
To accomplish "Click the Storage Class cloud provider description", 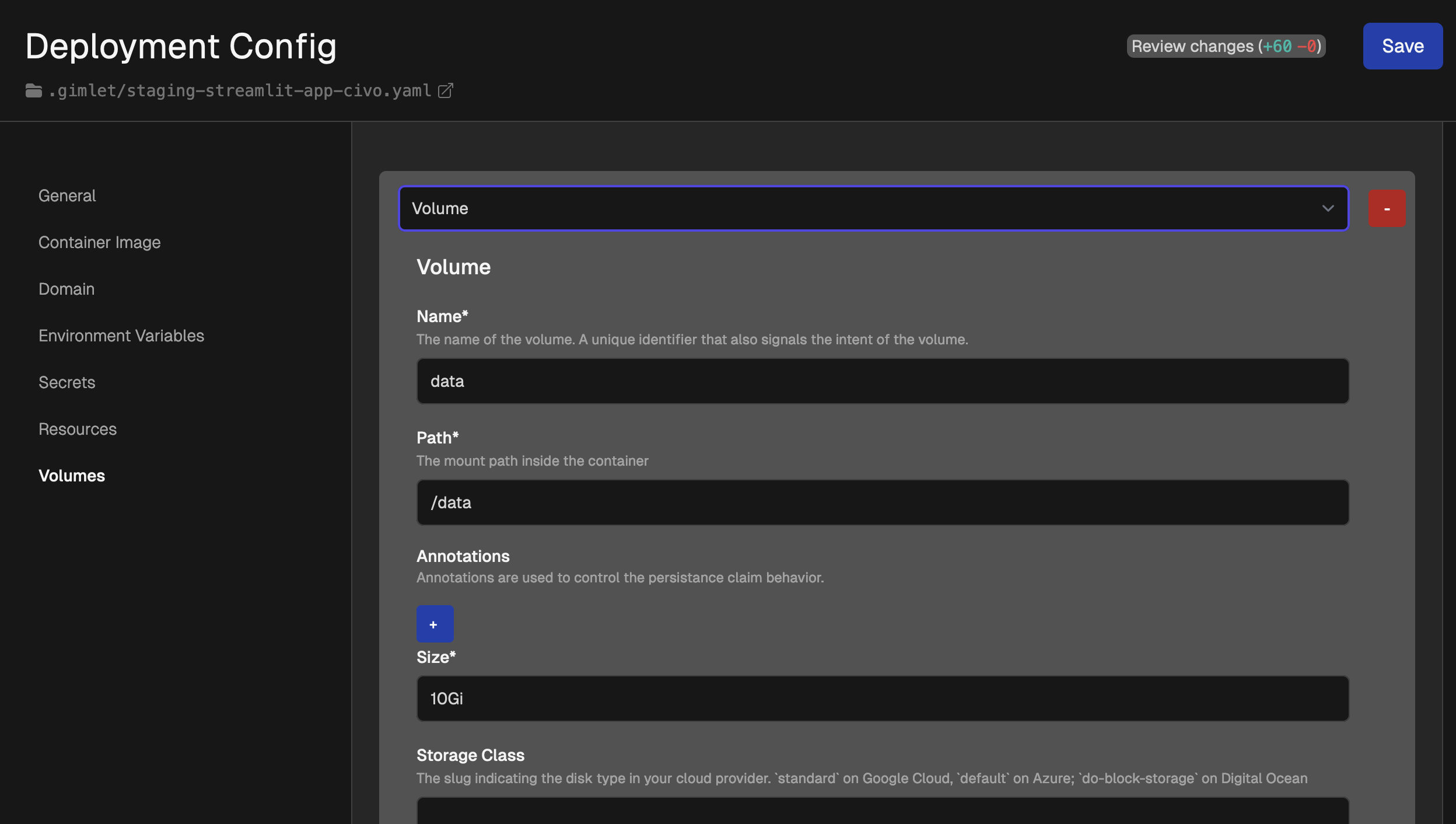I will click(x=862, y=778).
